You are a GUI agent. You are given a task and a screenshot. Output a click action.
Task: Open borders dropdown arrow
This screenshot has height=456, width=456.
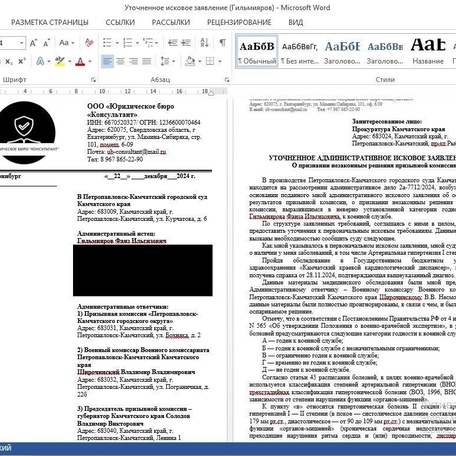220,62
